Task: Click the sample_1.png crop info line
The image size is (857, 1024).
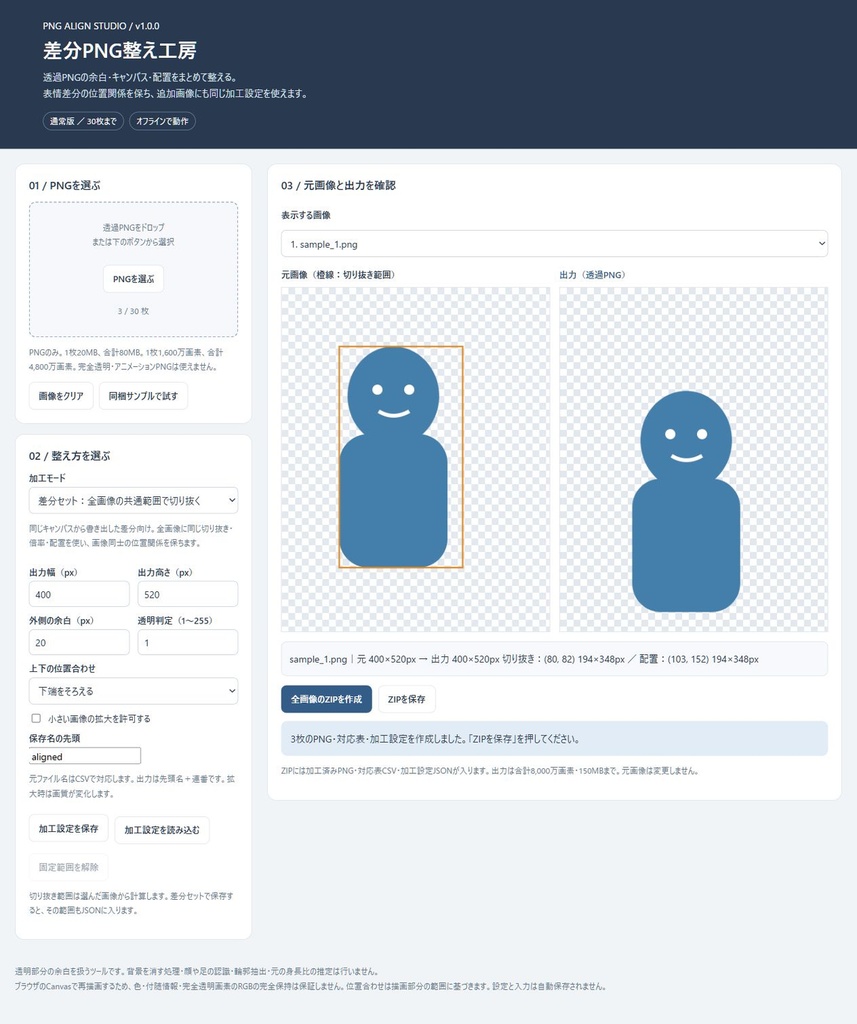Action: click(x=555, y=659)
